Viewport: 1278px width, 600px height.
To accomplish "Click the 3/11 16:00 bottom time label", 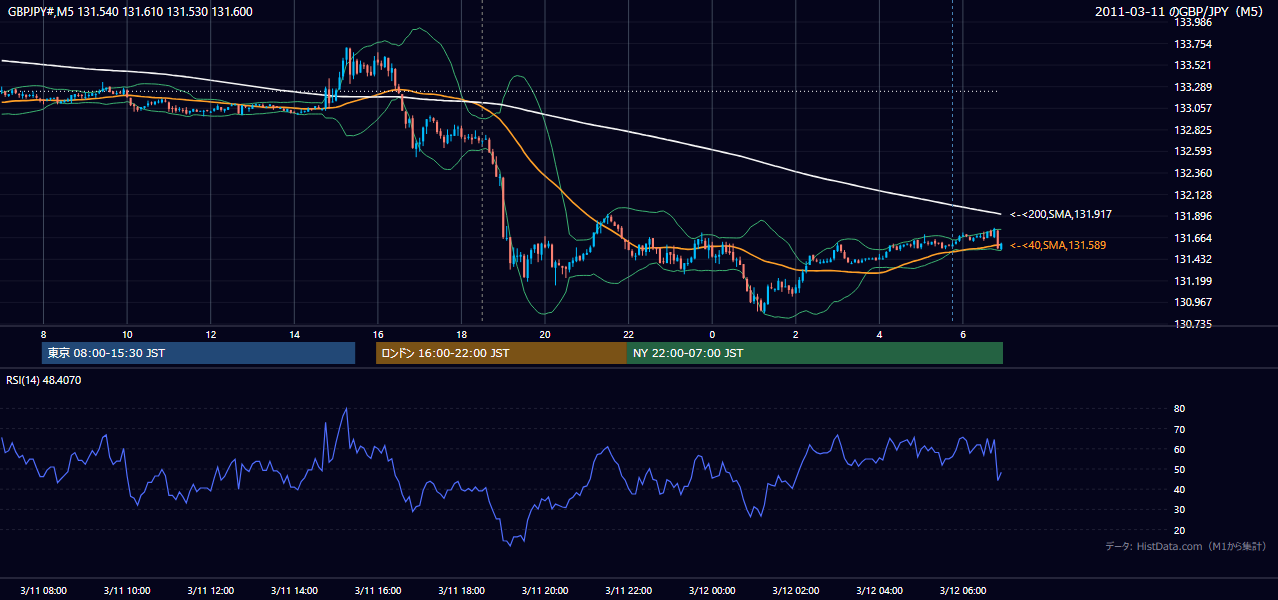I will coord(378,590).
